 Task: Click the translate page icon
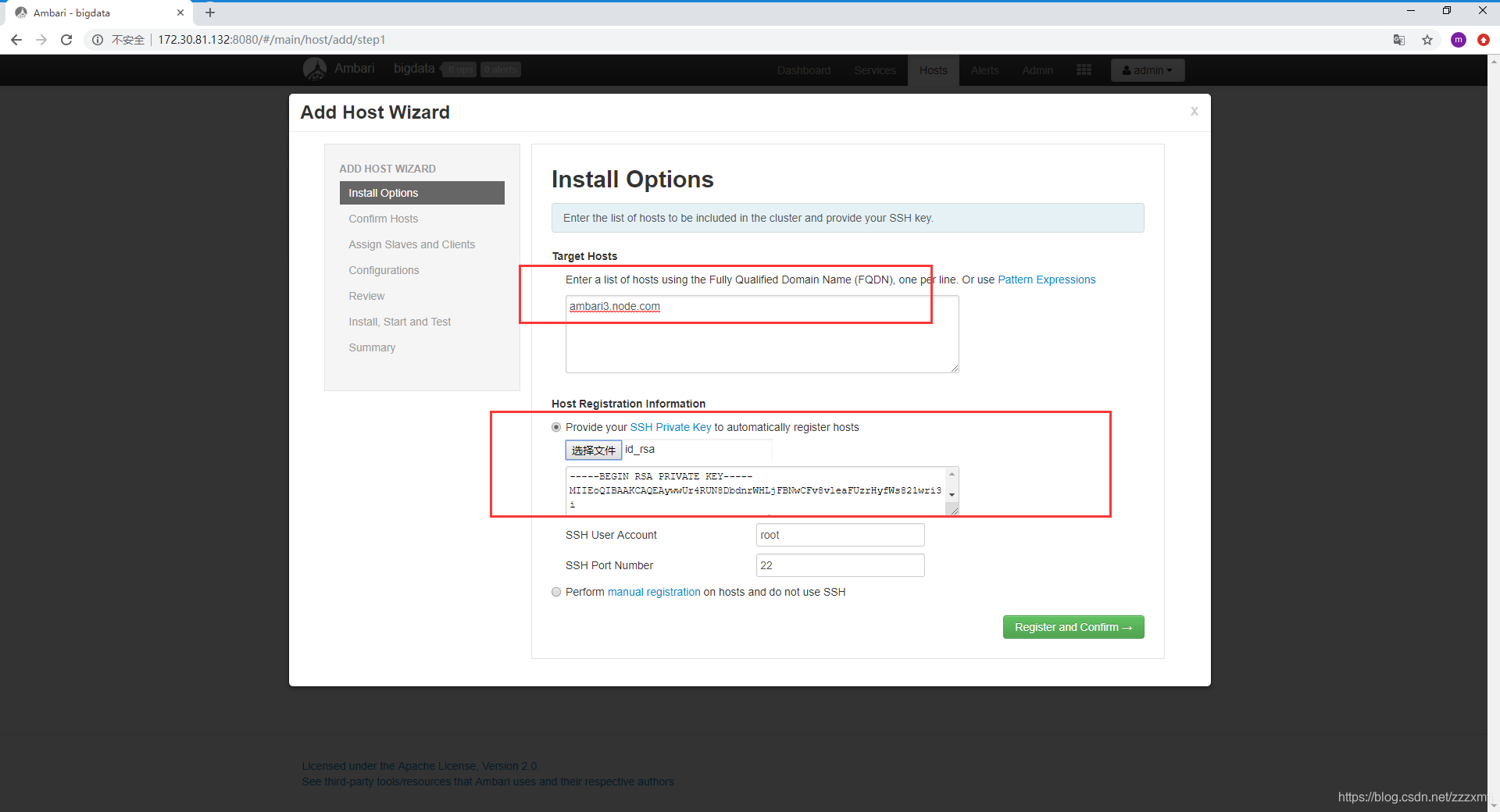[1399, 40]
